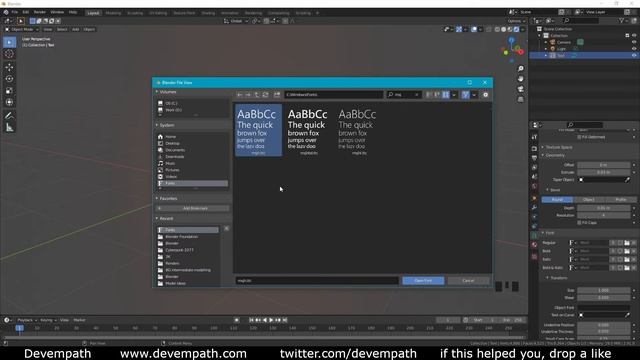Open Font folder icon for Bold font
This screenshot has height=360, width=640.
[x=627, y=251]
